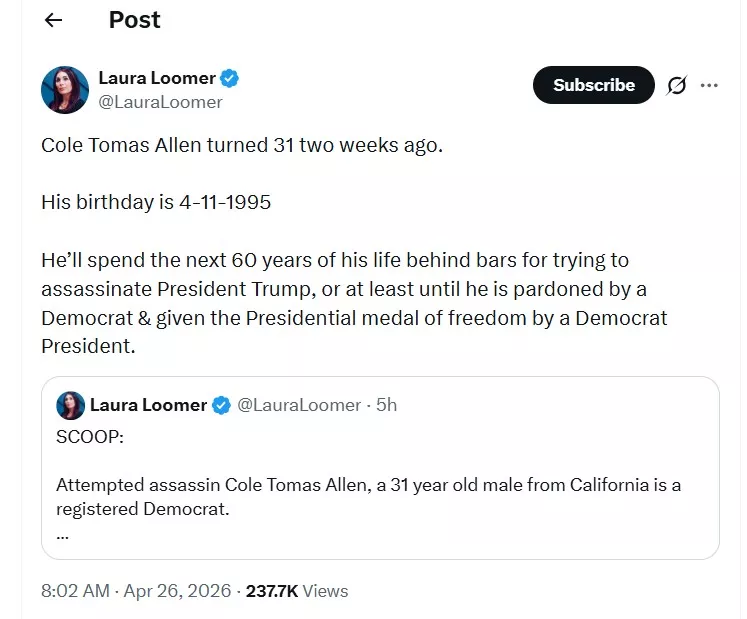This screenshot has height=619, width=747.
Task: Click the Post heading at top
Action: (134, 20)
